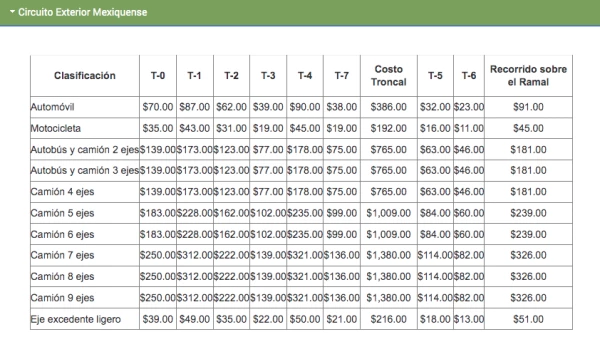Collapse the Circuito Exterior Mexiquense section arrow
Screen dimensions: 600x364
(x=12, y=12)
